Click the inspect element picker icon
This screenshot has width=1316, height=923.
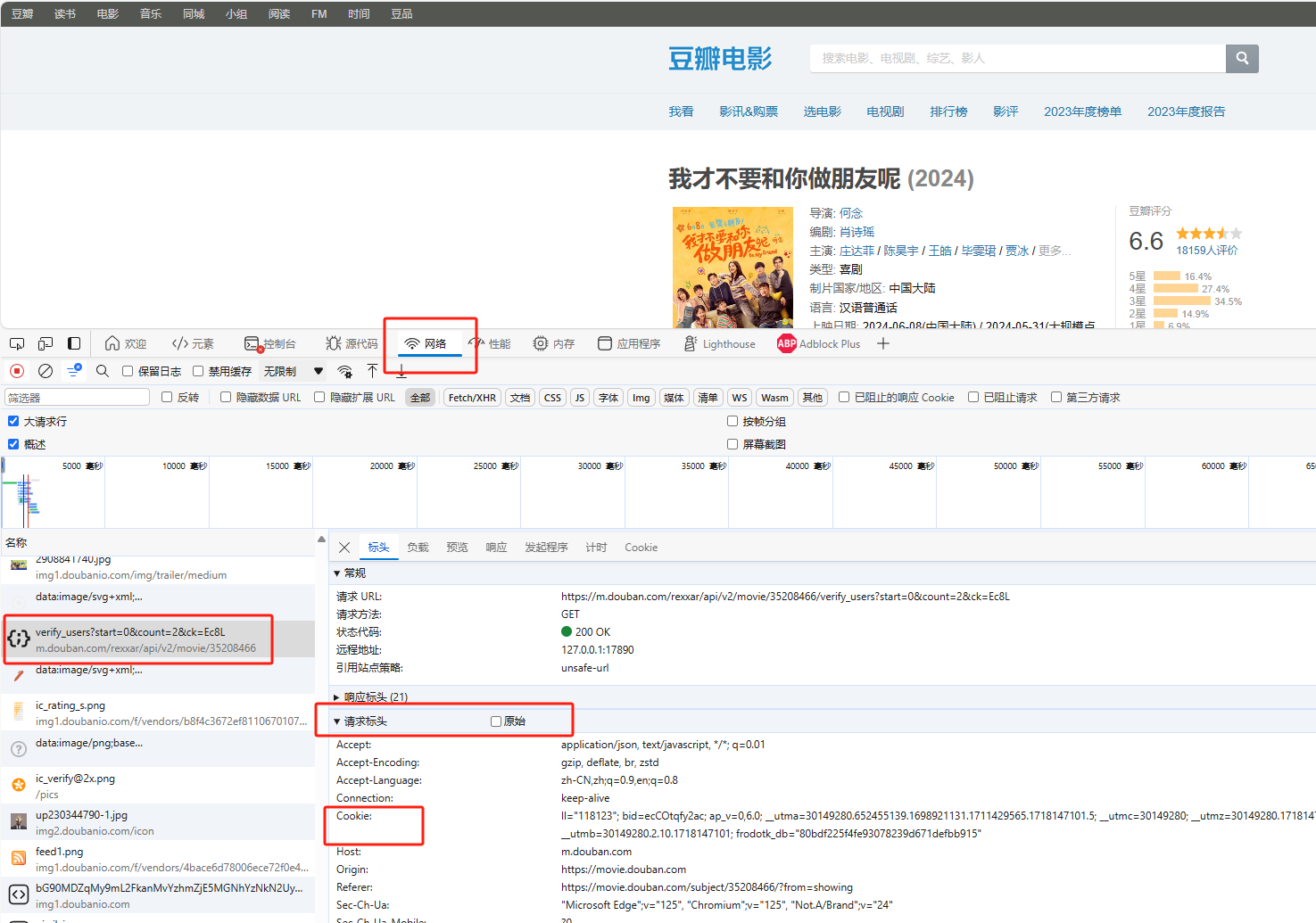click(x=17, y=343)
